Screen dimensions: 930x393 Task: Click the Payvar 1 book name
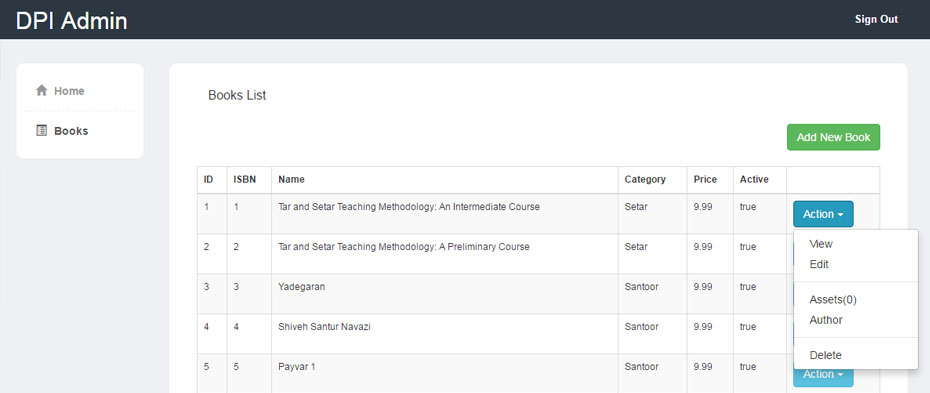297,367
